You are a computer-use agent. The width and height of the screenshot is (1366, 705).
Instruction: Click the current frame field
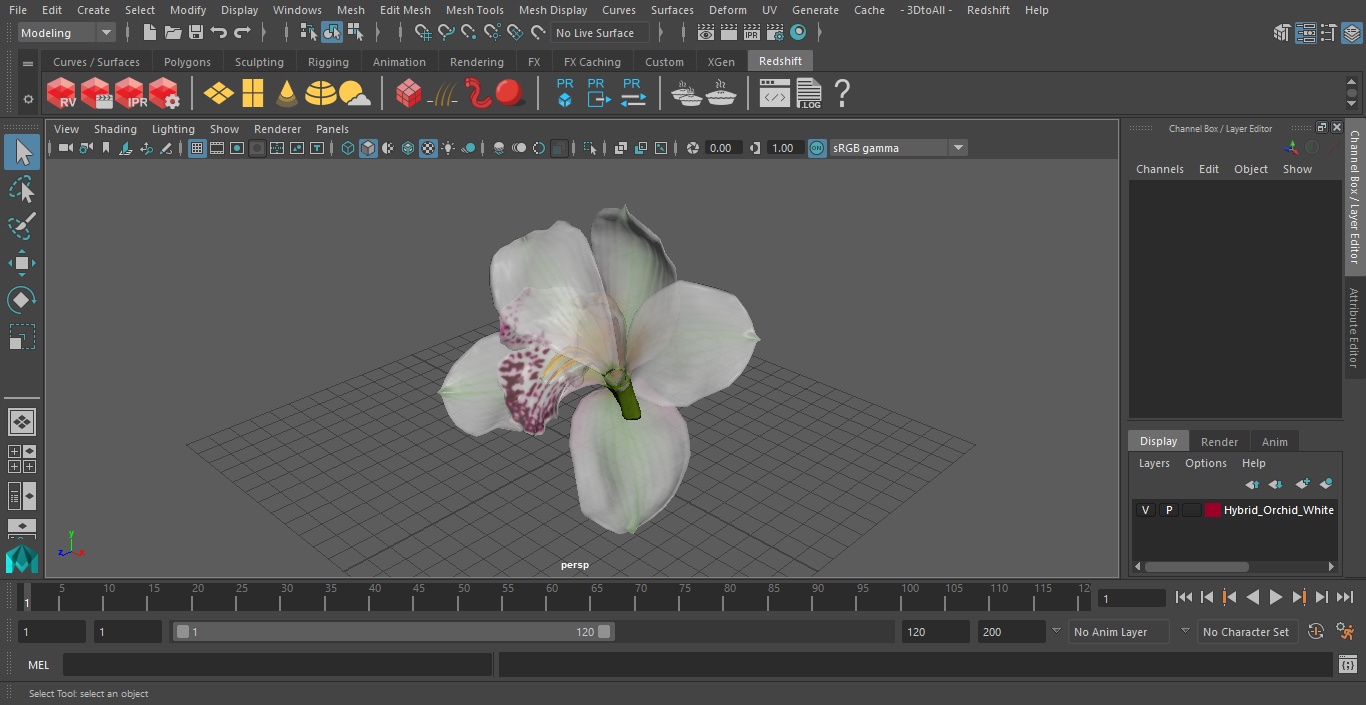(1131, 598)
